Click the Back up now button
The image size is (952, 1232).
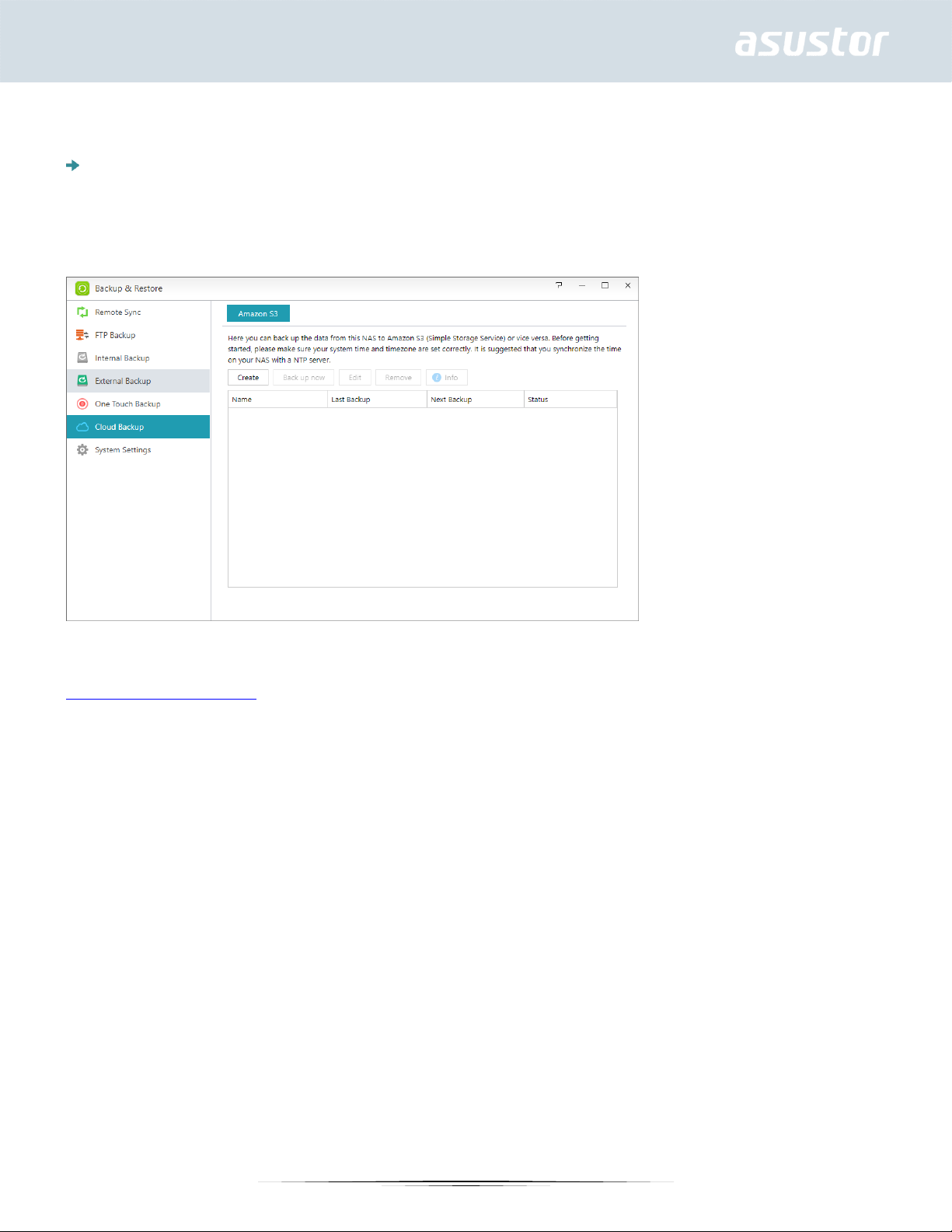pyautogui.click(x=304, y=378)
